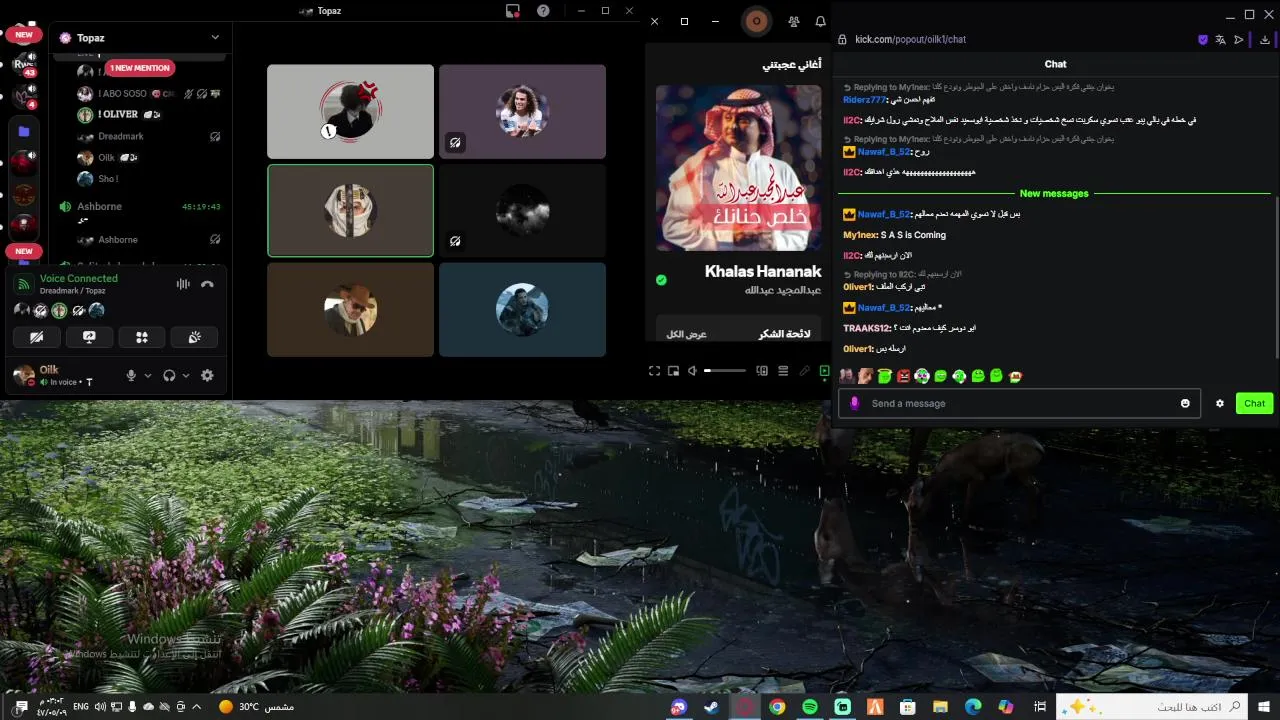Toggle Spotify now playing view icon
The image size is (1280, 720).
(824, 371)
